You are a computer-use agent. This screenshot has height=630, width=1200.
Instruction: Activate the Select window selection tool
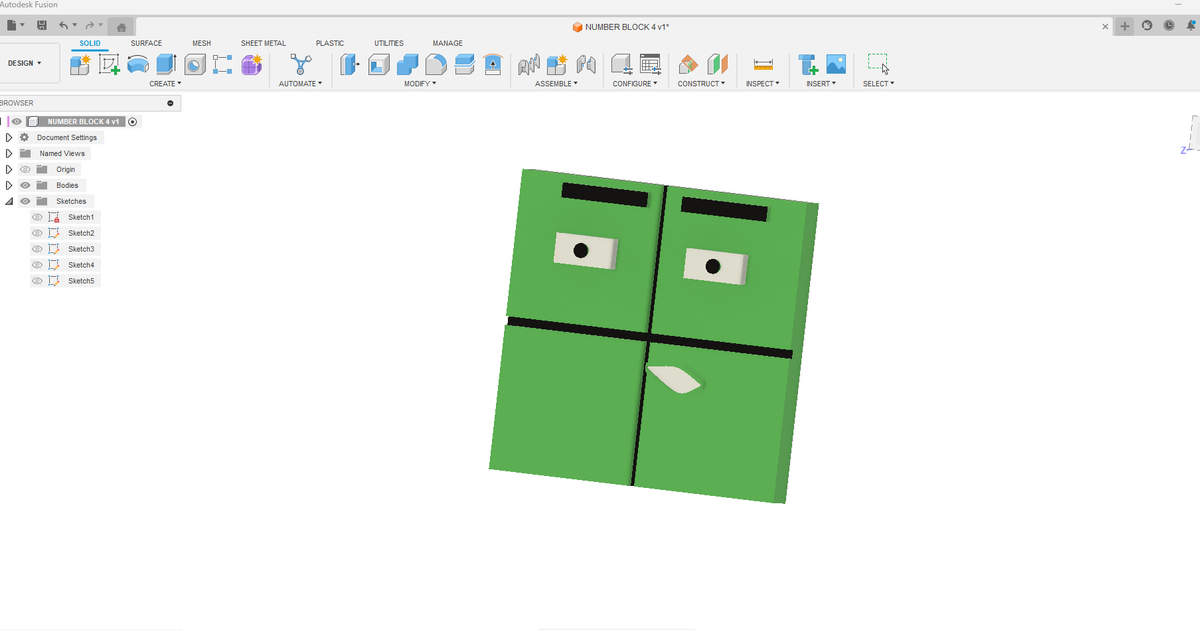coord(878,65)
